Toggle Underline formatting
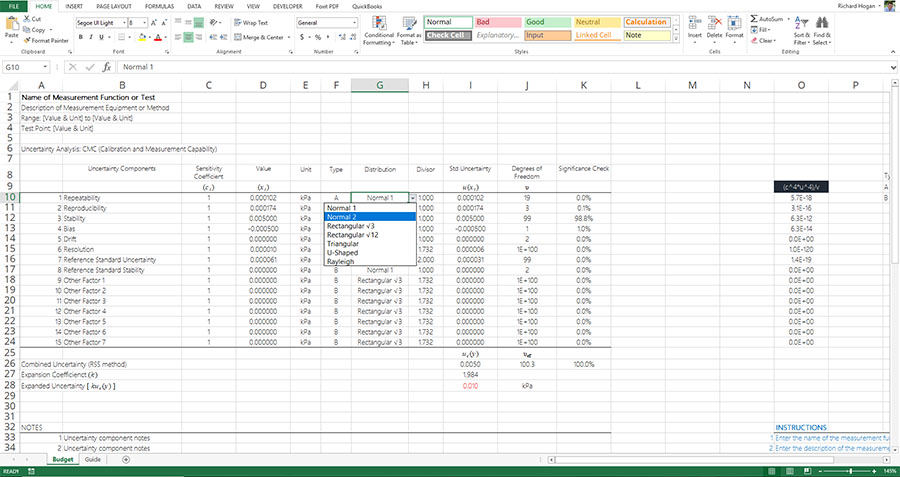Screen dimensions: 900x477 [x=102, y=37]
